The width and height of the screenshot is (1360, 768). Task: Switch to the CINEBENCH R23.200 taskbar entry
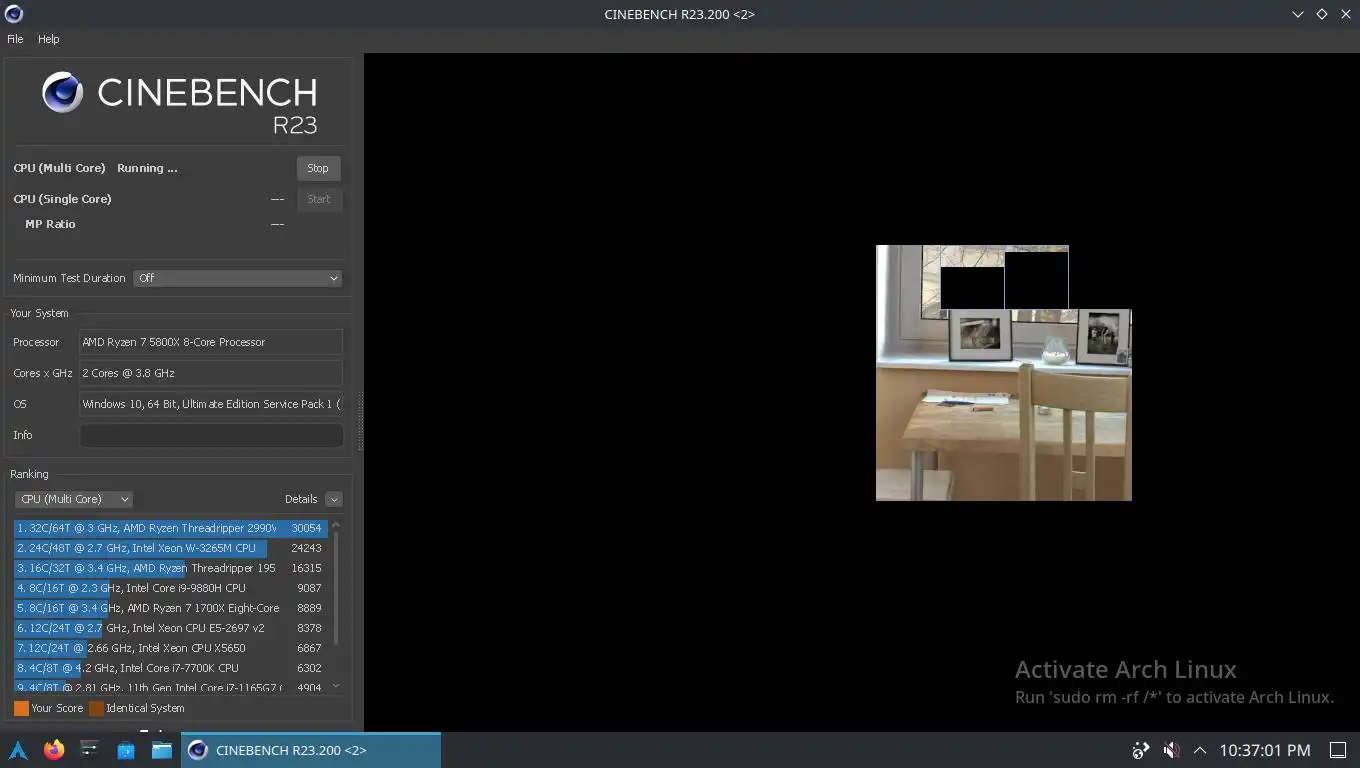[311, 750]
